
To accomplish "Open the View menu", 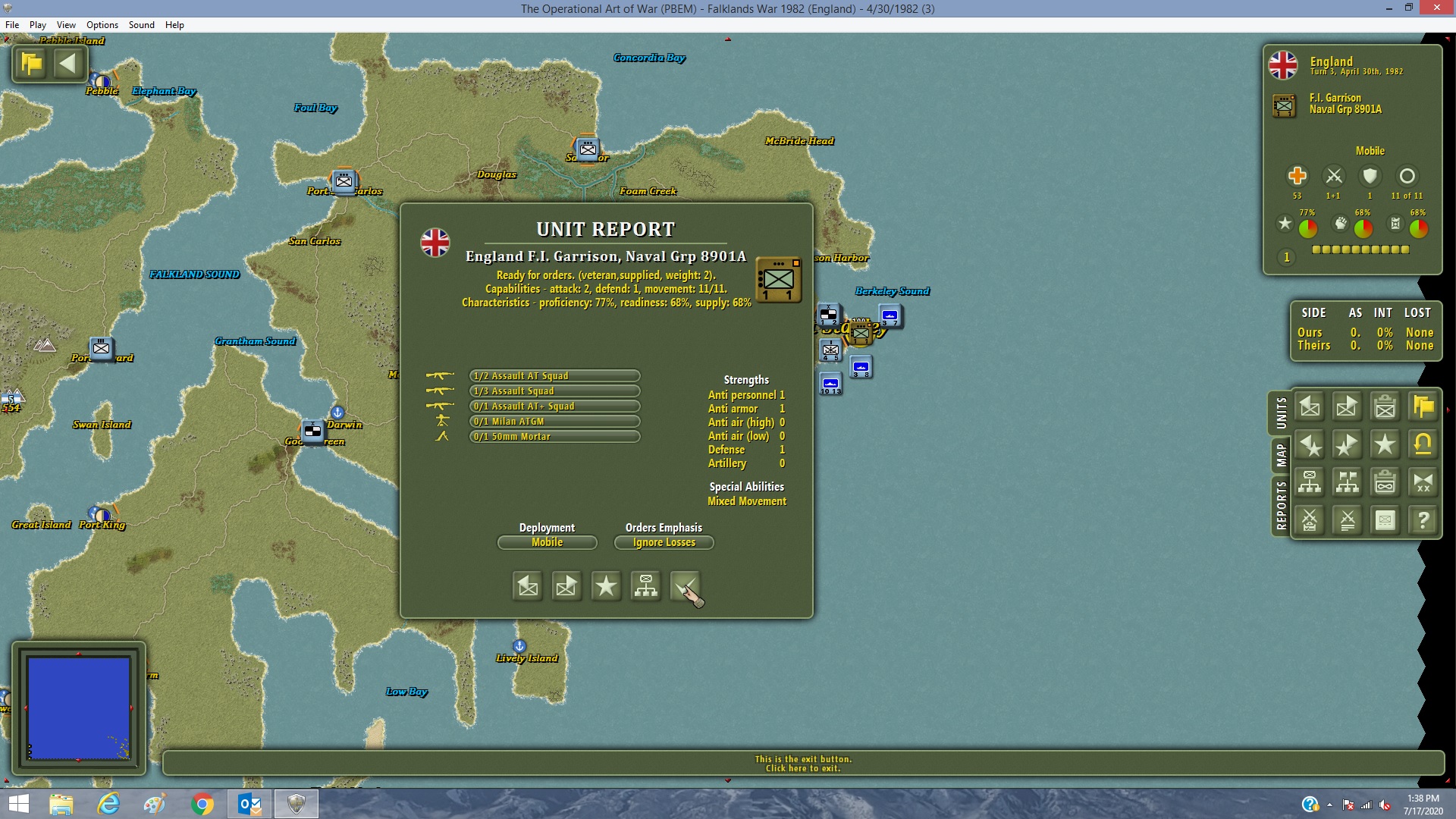I will click(66, 25).
